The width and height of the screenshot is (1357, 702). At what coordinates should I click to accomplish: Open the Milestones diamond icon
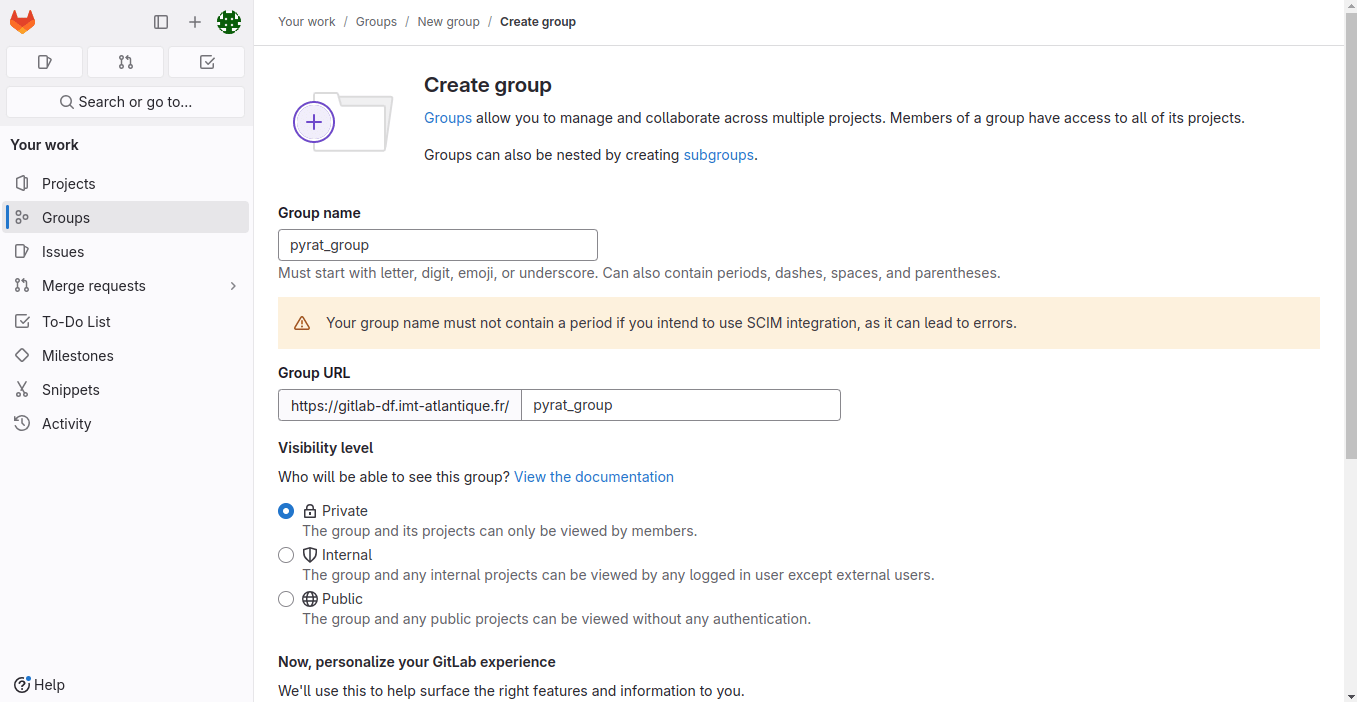(22, 356)
